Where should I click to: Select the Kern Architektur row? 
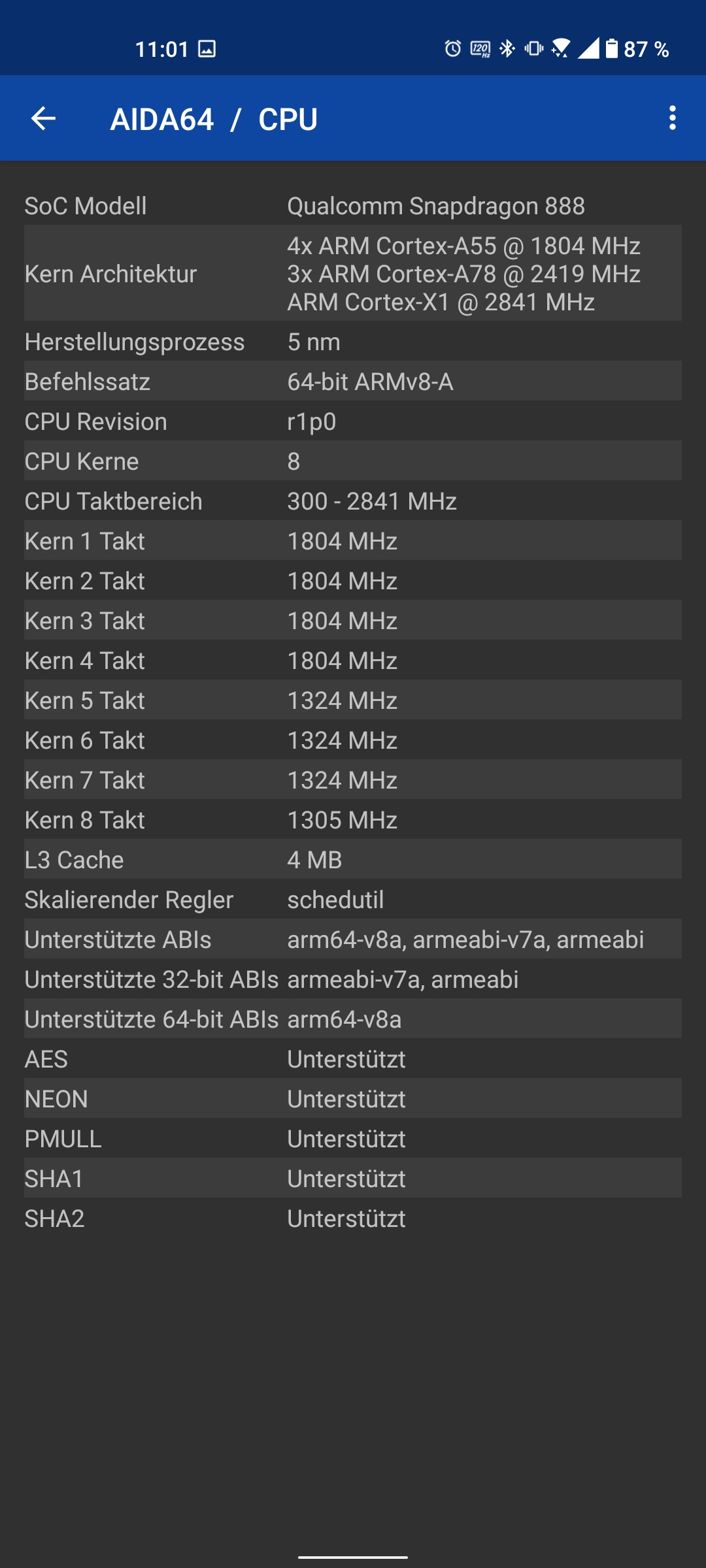pos(353,274)
